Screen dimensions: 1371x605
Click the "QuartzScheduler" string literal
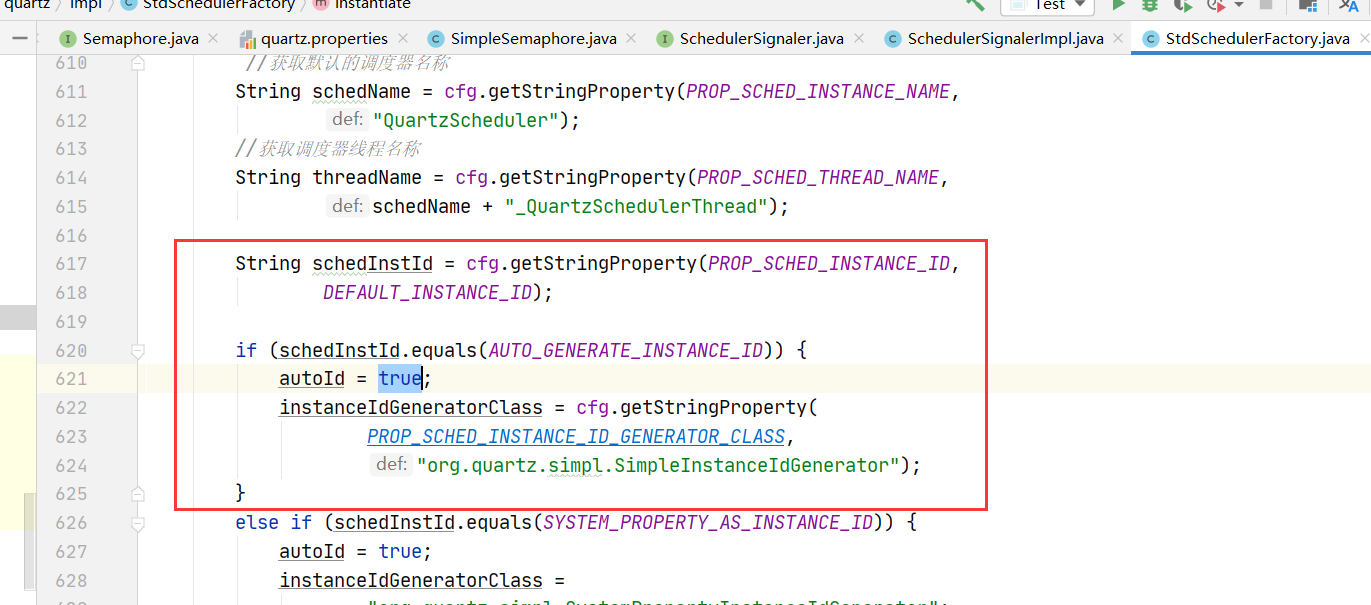[466, 120]
